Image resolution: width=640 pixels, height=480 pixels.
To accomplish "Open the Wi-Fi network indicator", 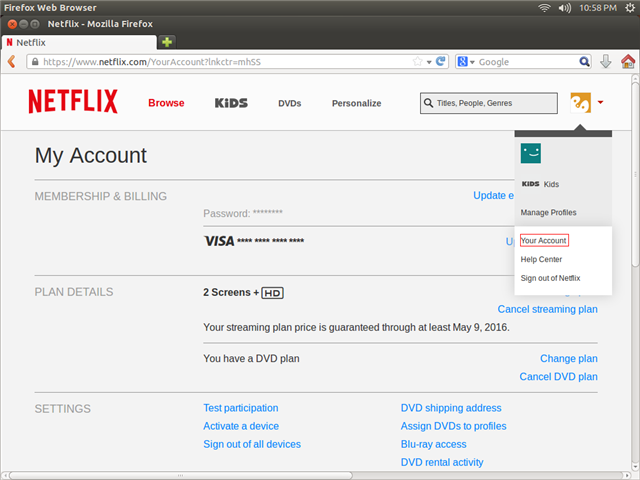I will [544, 7].
